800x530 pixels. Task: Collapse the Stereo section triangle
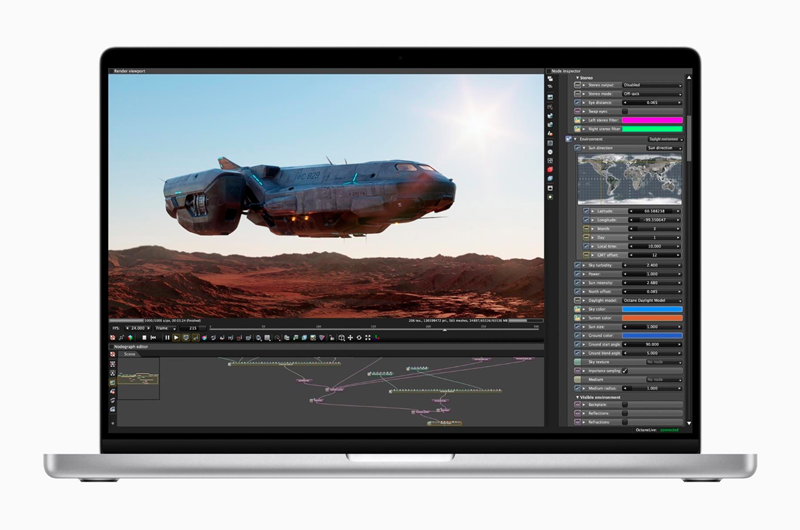578,78
